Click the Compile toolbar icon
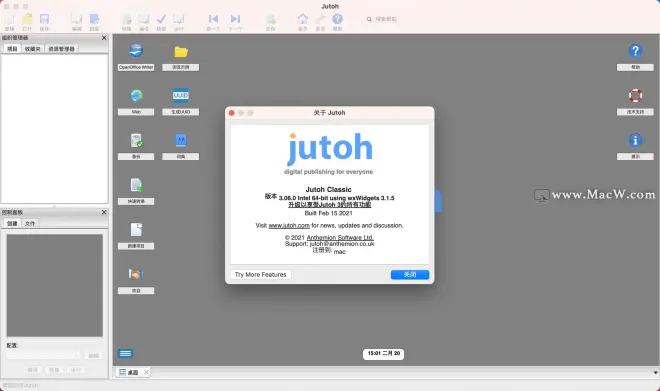This screenshot has height=391, width=660. point(126,19)
